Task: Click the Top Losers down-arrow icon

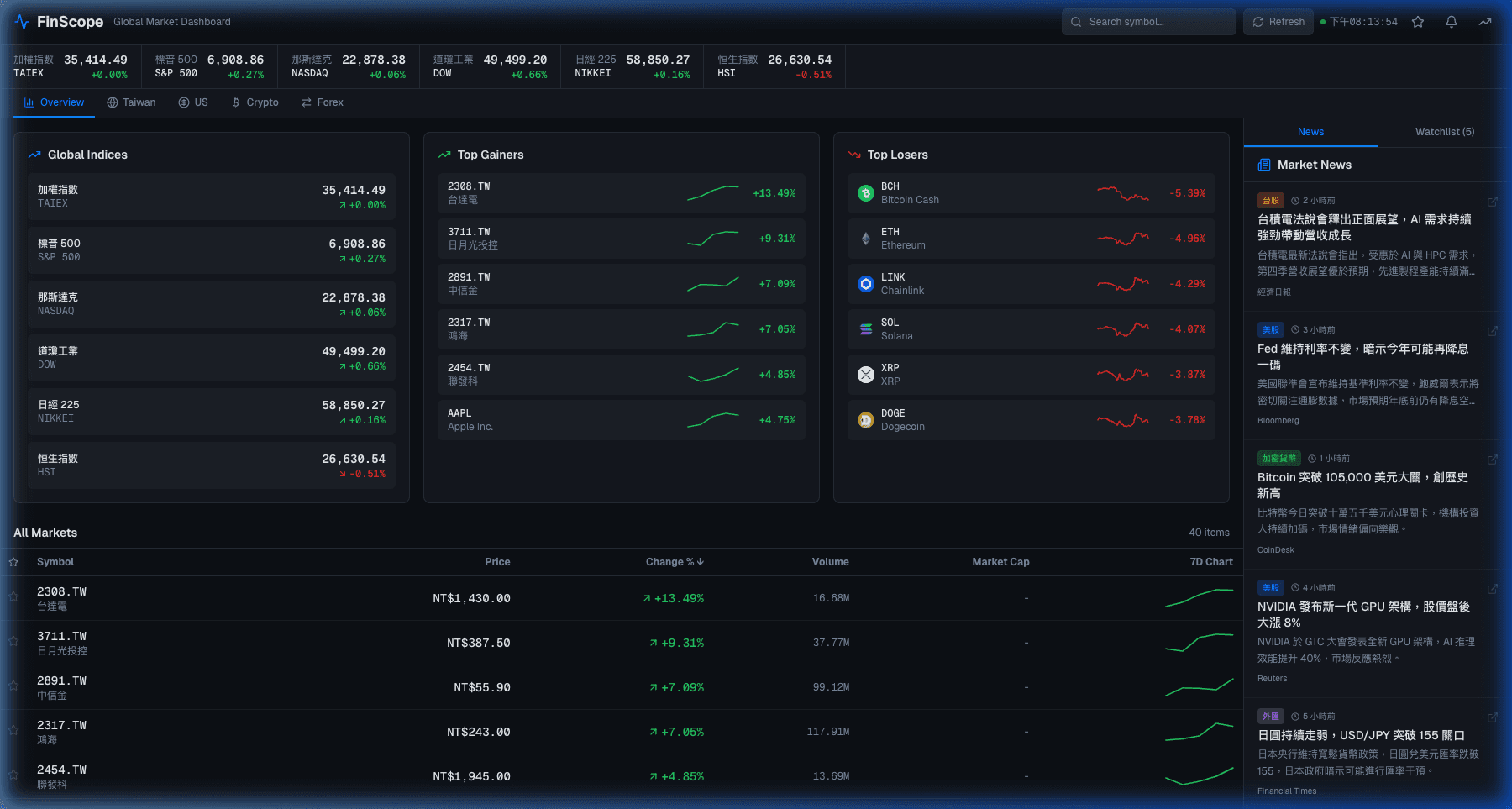Action: [x=854, y=155]
